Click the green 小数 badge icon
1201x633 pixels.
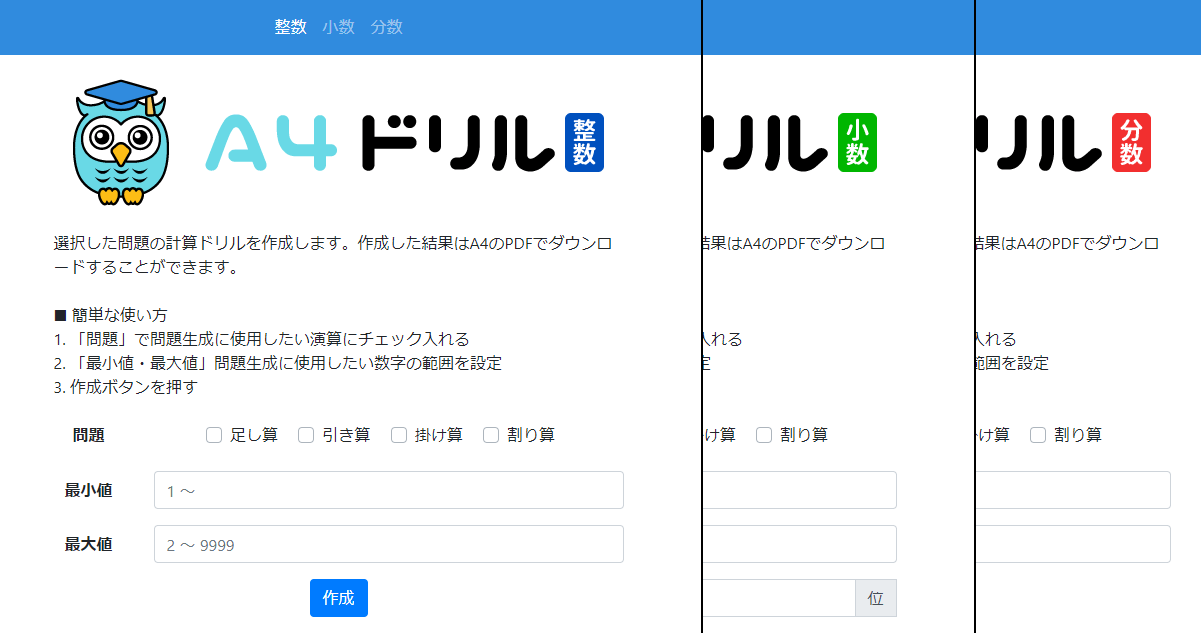pyautogui.click(x=857, y=143)
